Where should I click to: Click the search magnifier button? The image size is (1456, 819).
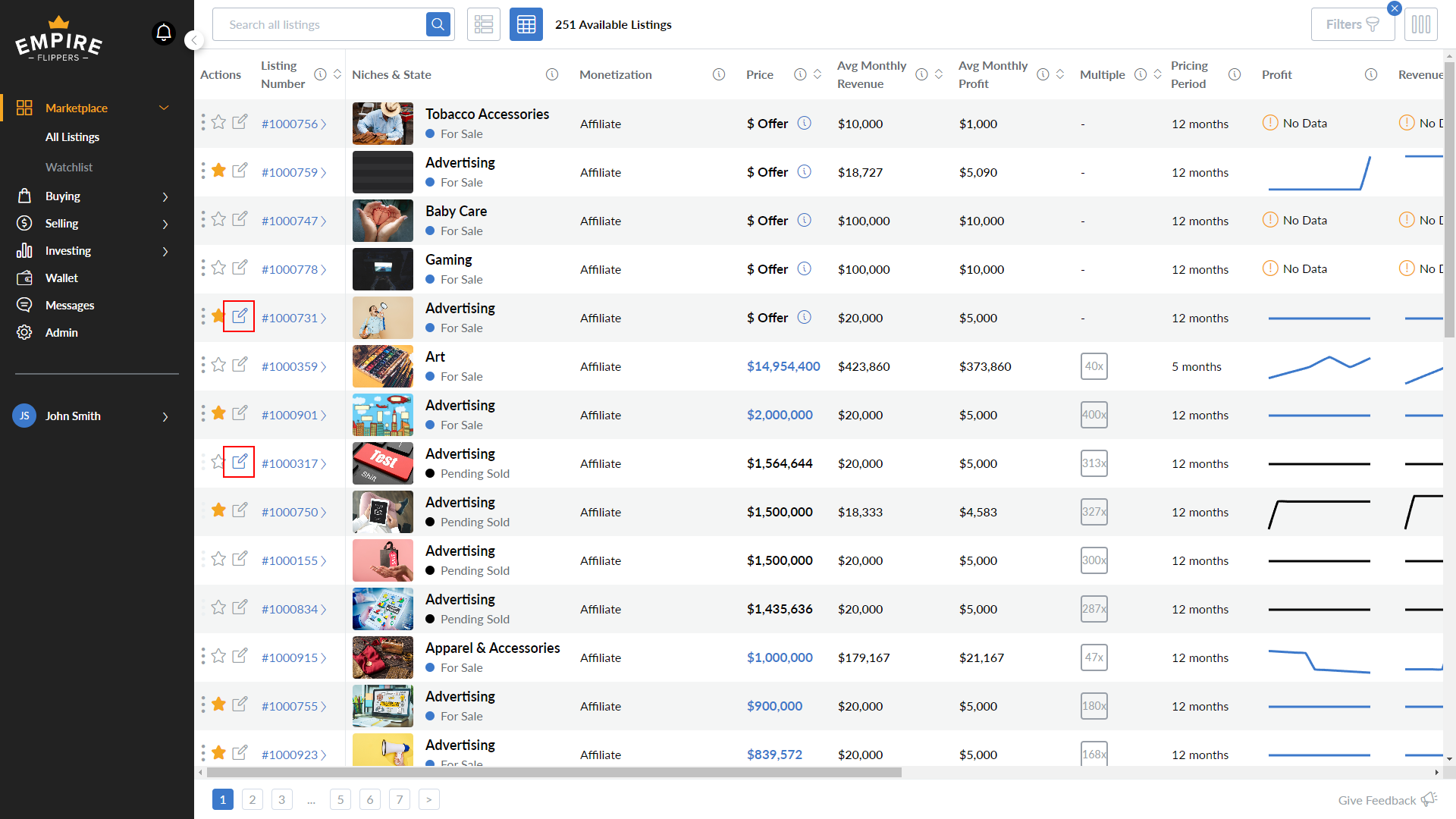pyautogui.click(x=438, y=24)
